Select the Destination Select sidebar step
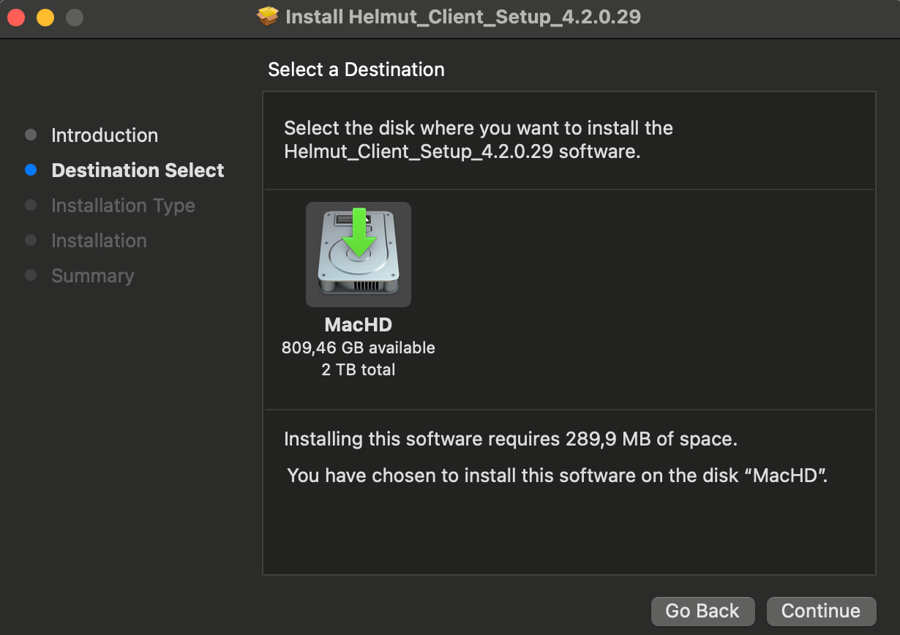900x635 pixels. click(x=138, y=170)
